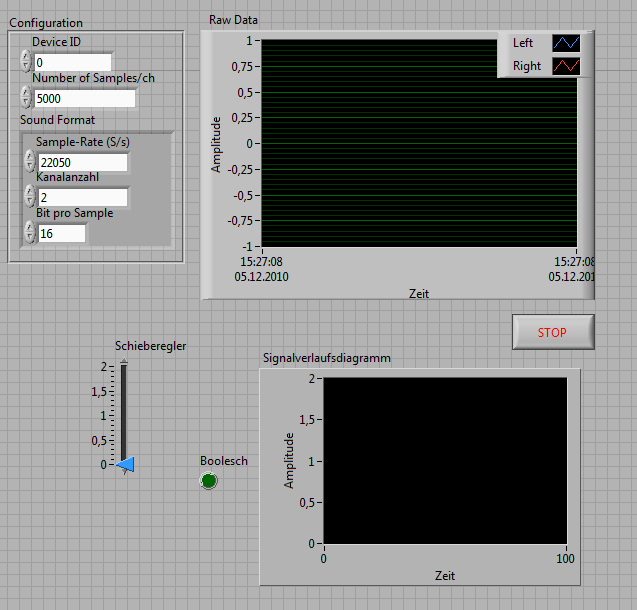Focus the Sample-Rate field showing 22050

click(83, 162)
